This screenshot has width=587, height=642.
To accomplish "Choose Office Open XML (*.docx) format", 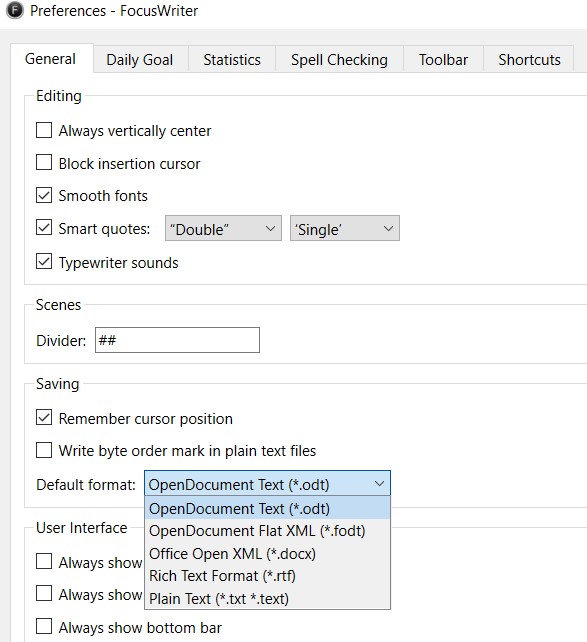I will tap(268, 554).
